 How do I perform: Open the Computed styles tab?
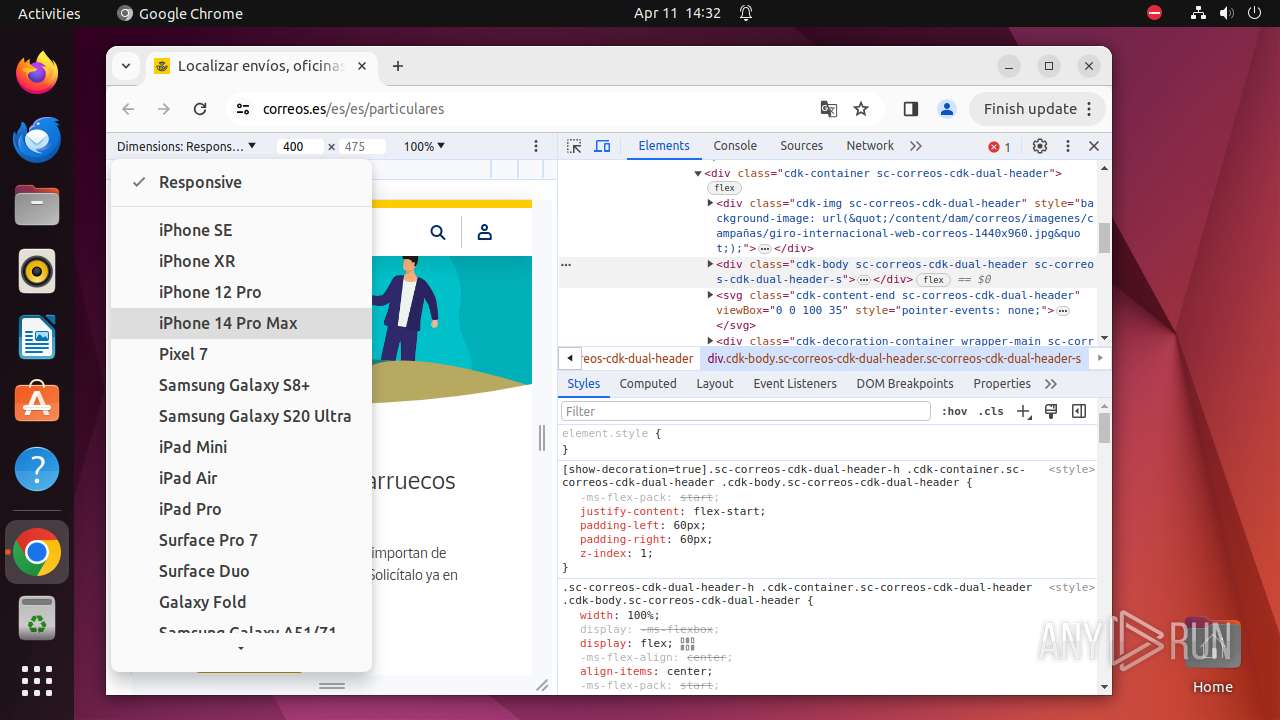pos(648,384)
